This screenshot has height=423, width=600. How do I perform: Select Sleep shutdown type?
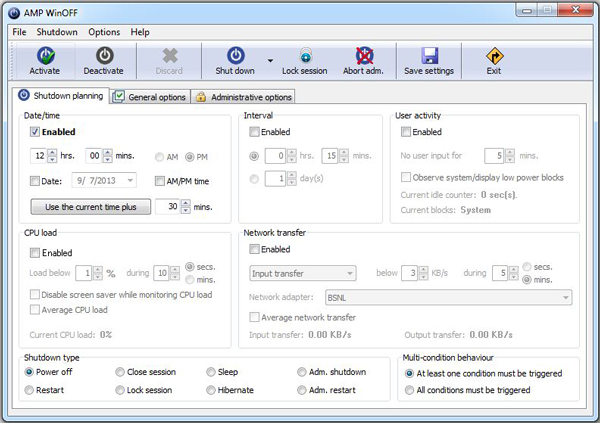tap(211, 372)
